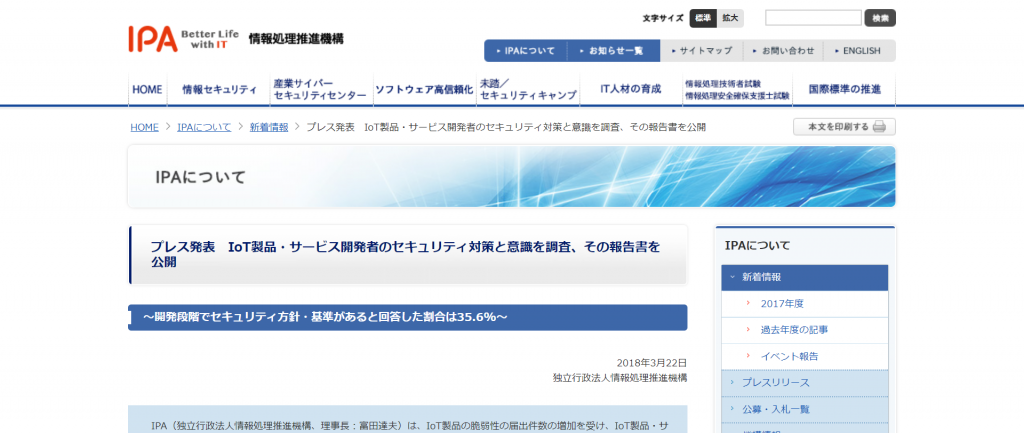Image resolution: width=1024 pixels, height=433 pixels.
Task: Click IPAについて breadcrumb link
Action: [204, 127]
